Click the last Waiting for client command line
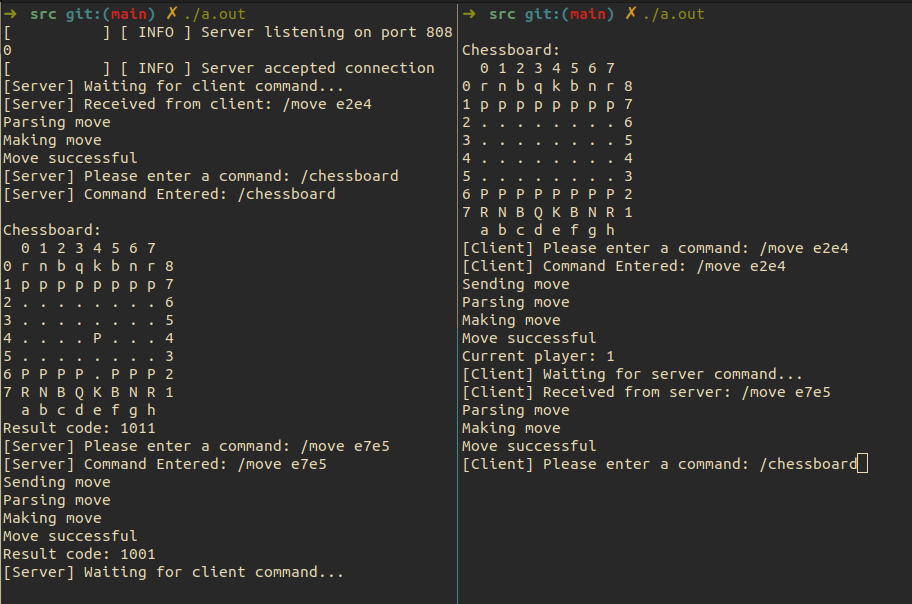Screen dimensions: 912x604 point(173,572)
